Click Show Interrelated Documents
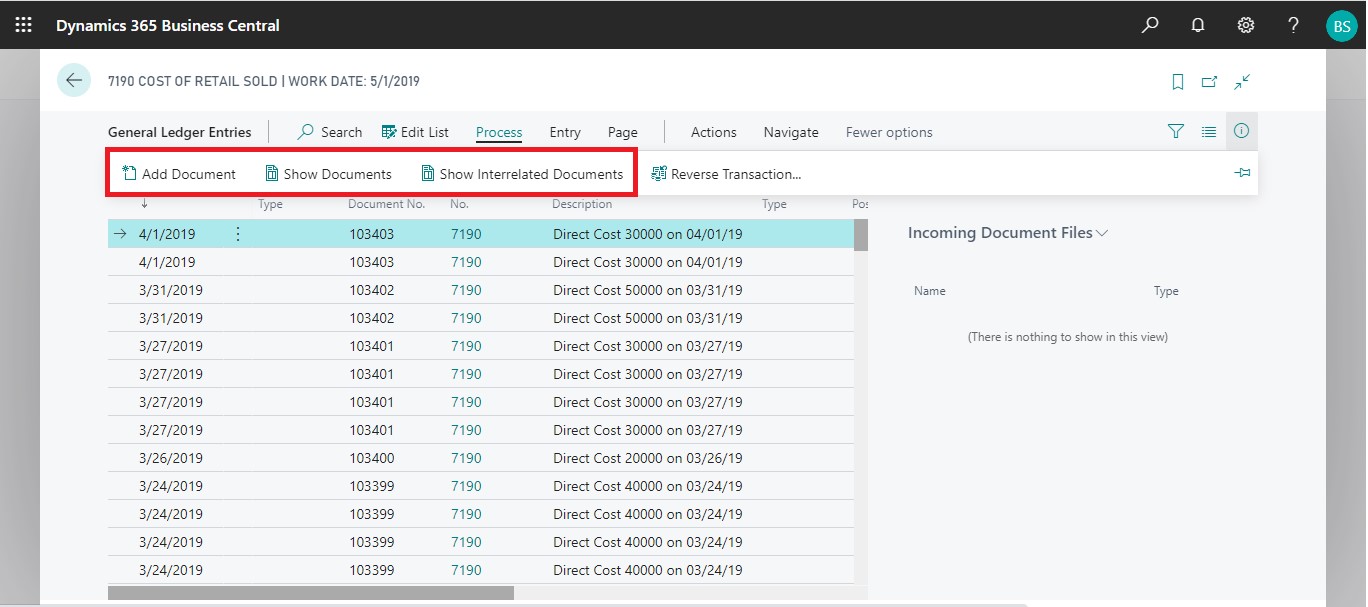This screenshot has width=1368, height=607. click(522, 174)
